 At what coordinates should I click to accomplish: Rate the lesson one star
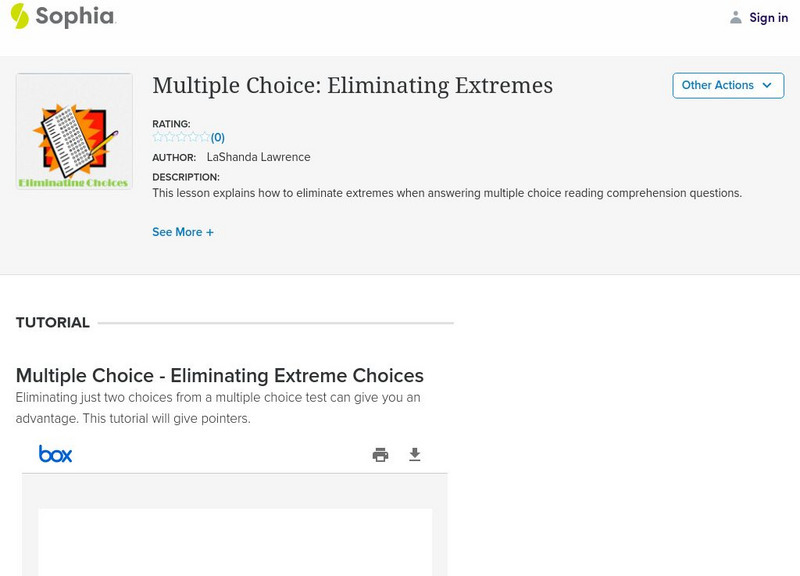click(158, 138)
